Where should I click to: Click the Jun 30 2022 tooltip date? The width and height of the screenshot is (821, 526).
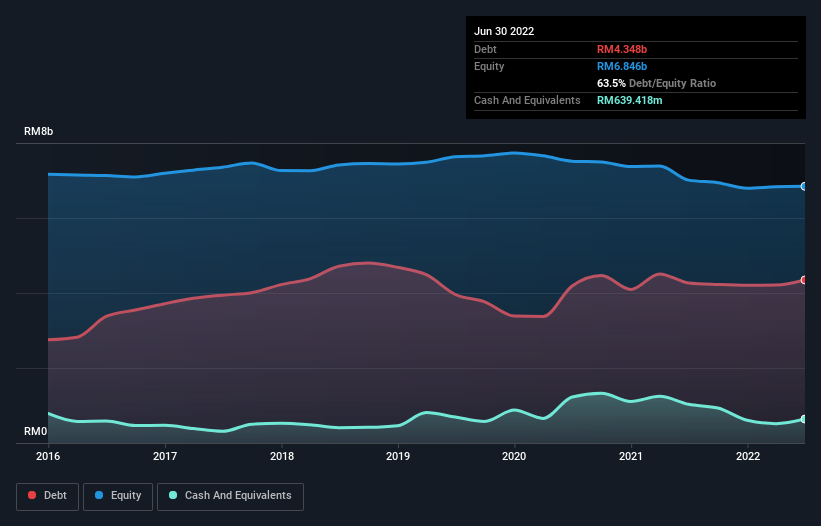point(504,31)
